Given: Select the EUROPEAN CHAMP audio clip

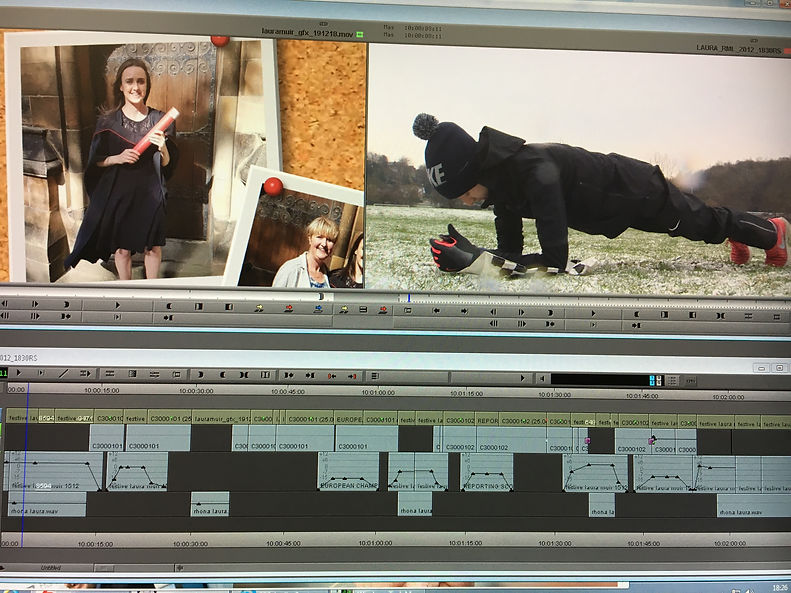Looking at the screenshot, I should [348, 471].
